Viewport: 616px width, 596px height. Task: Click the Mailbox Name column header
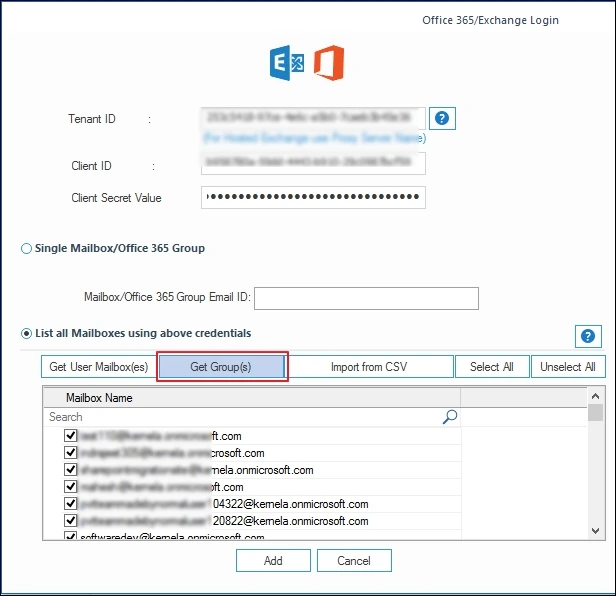251,398
